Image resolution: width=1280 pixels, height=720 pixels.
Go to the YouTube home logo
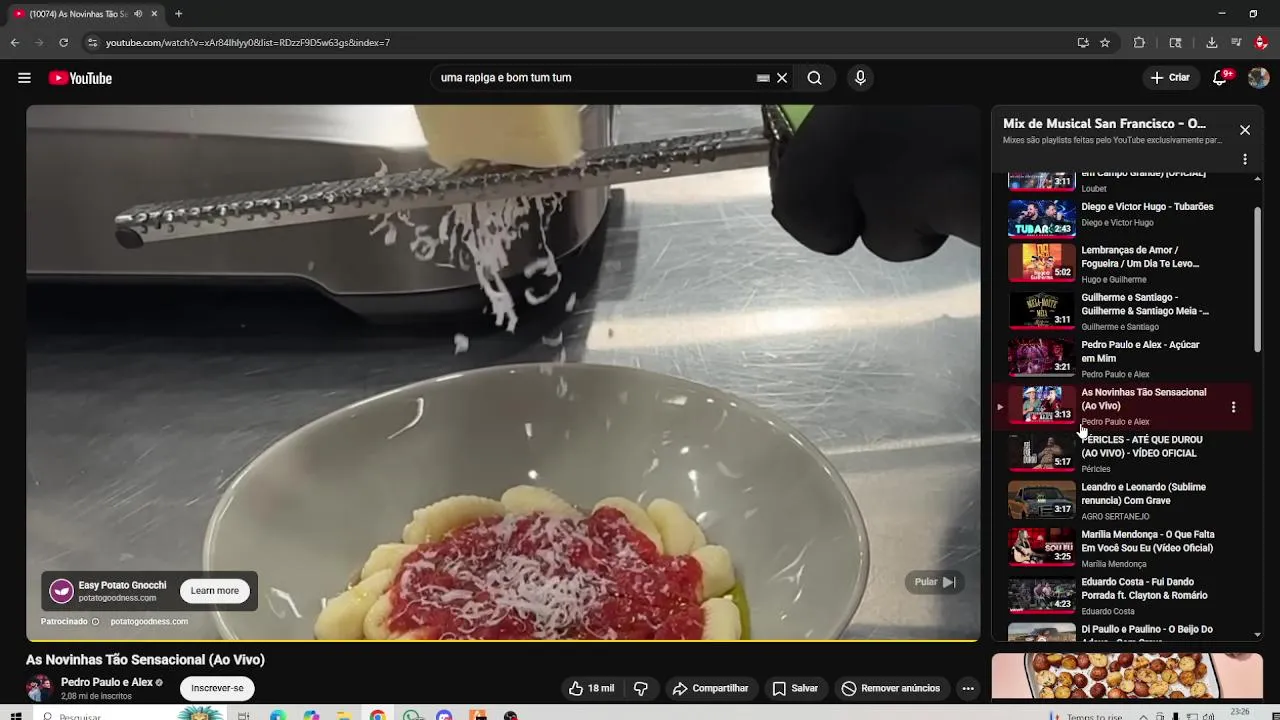tap(80, 78)
